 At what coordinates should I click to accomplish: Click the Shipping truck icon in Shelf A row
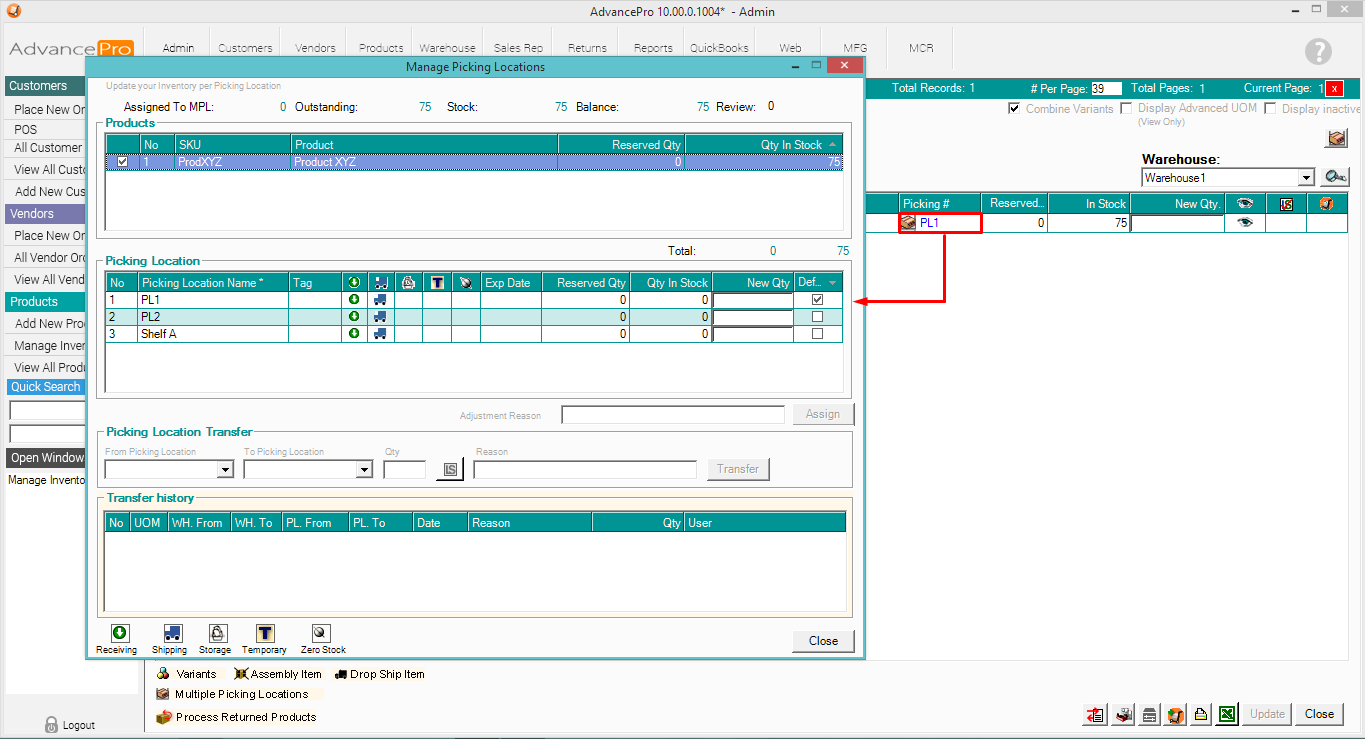(x=381, y=334)
